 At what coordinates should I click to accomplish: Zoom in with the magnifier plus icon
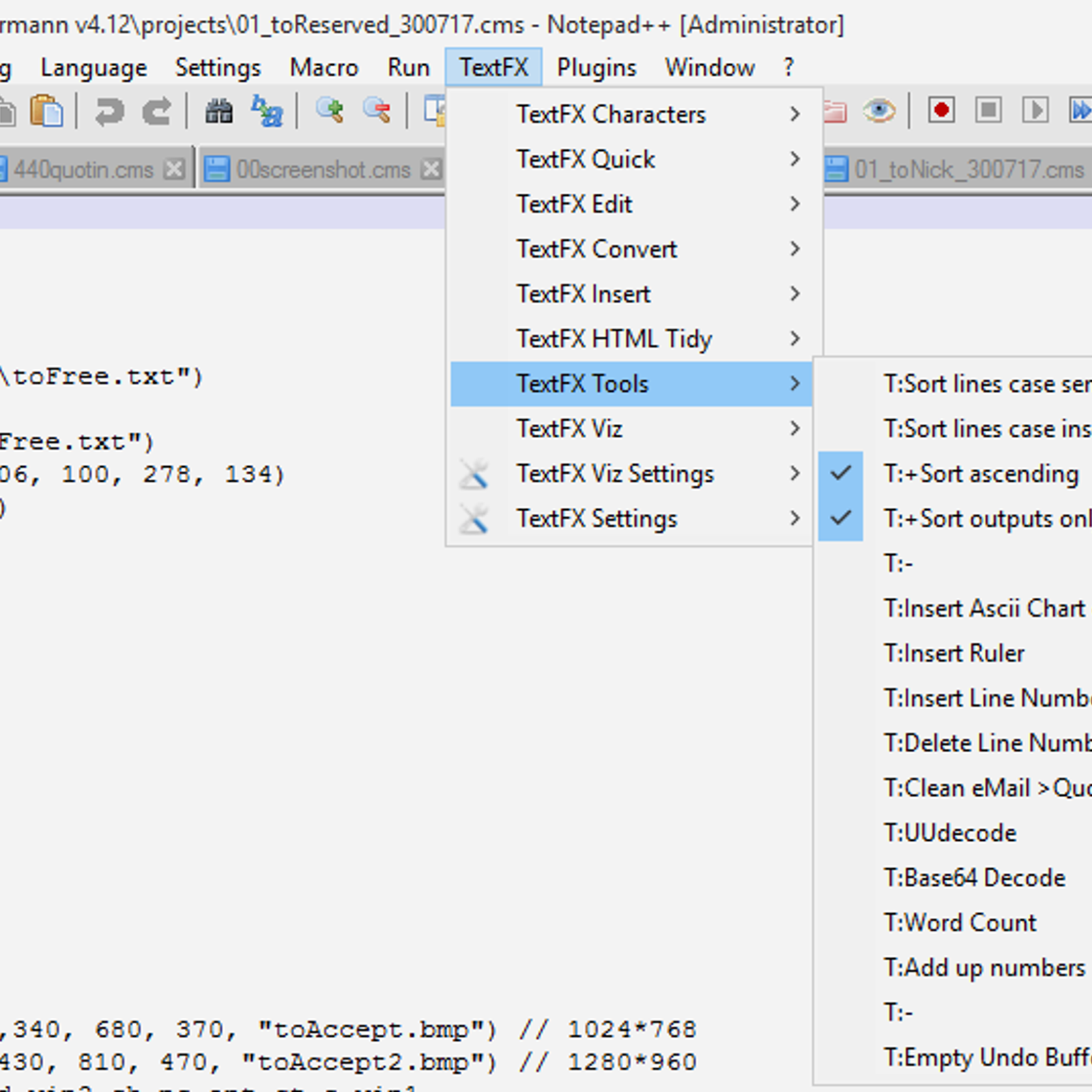point(330,110)
